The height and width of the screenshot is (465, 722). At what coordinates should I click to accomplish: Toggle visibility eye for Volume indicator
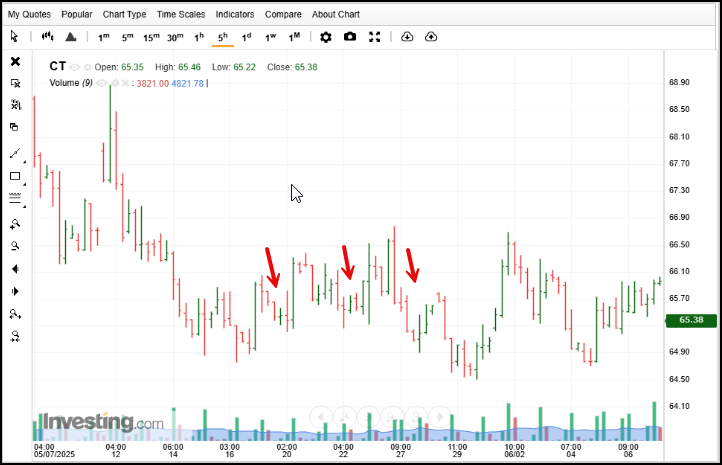tap(102, 83)
